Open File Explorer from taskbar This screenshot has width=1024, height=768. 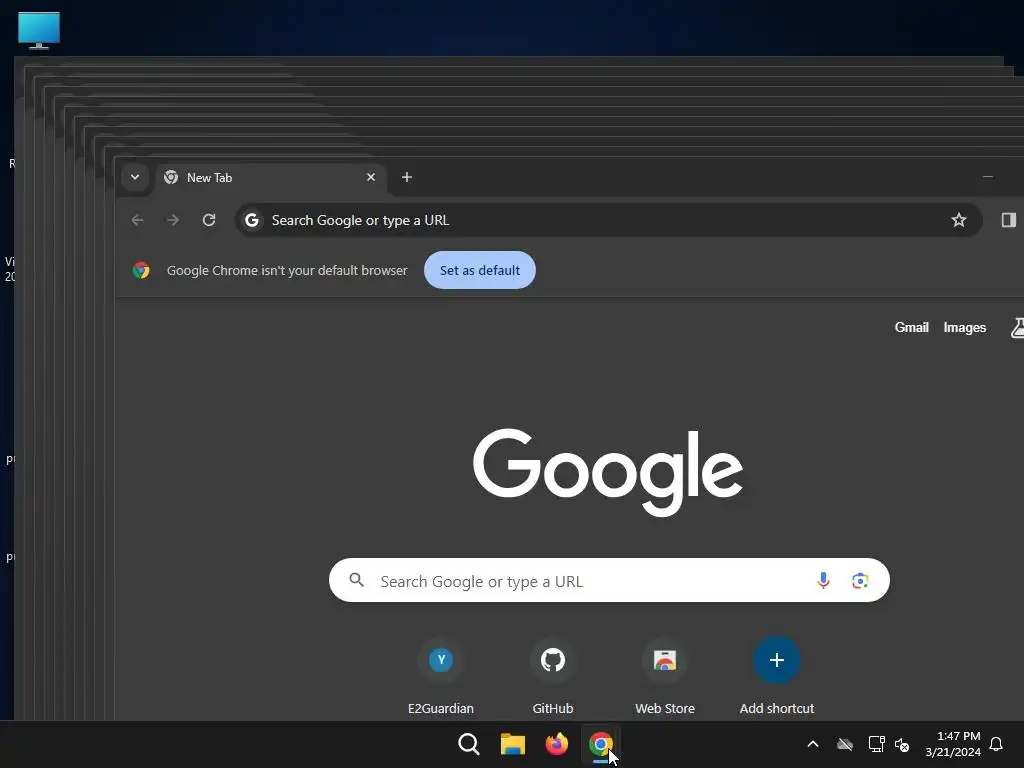click(513, 744)
